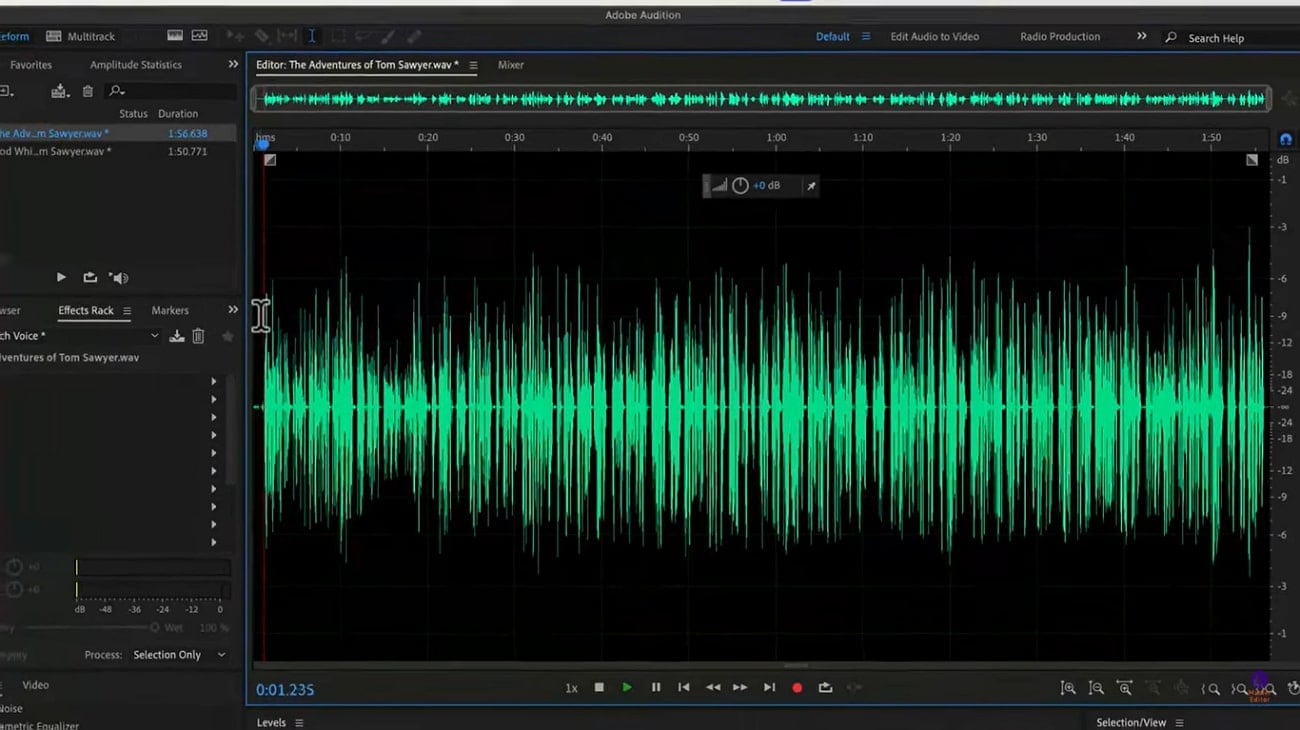Click the Files panel search field
This screenshot has height=730, width=1300.
170,91
